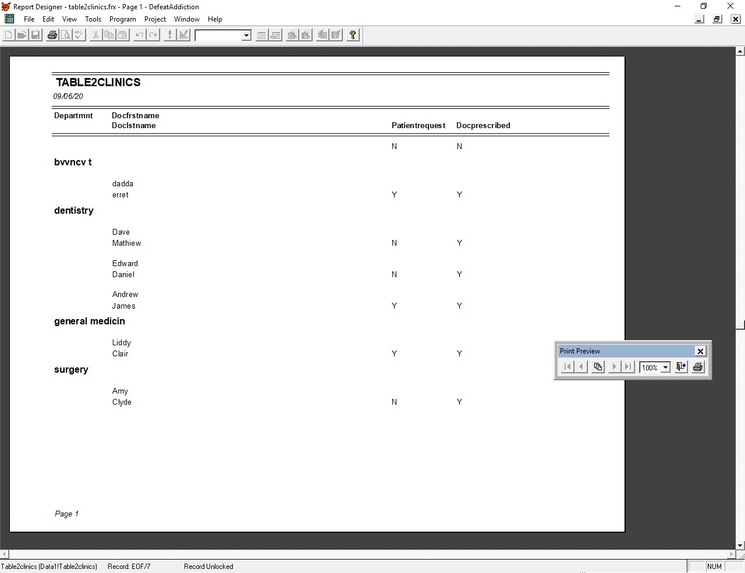Click the Run exclamation mark toolbar icon
This screenshot has height=573, width=745.
click(170, 35)
